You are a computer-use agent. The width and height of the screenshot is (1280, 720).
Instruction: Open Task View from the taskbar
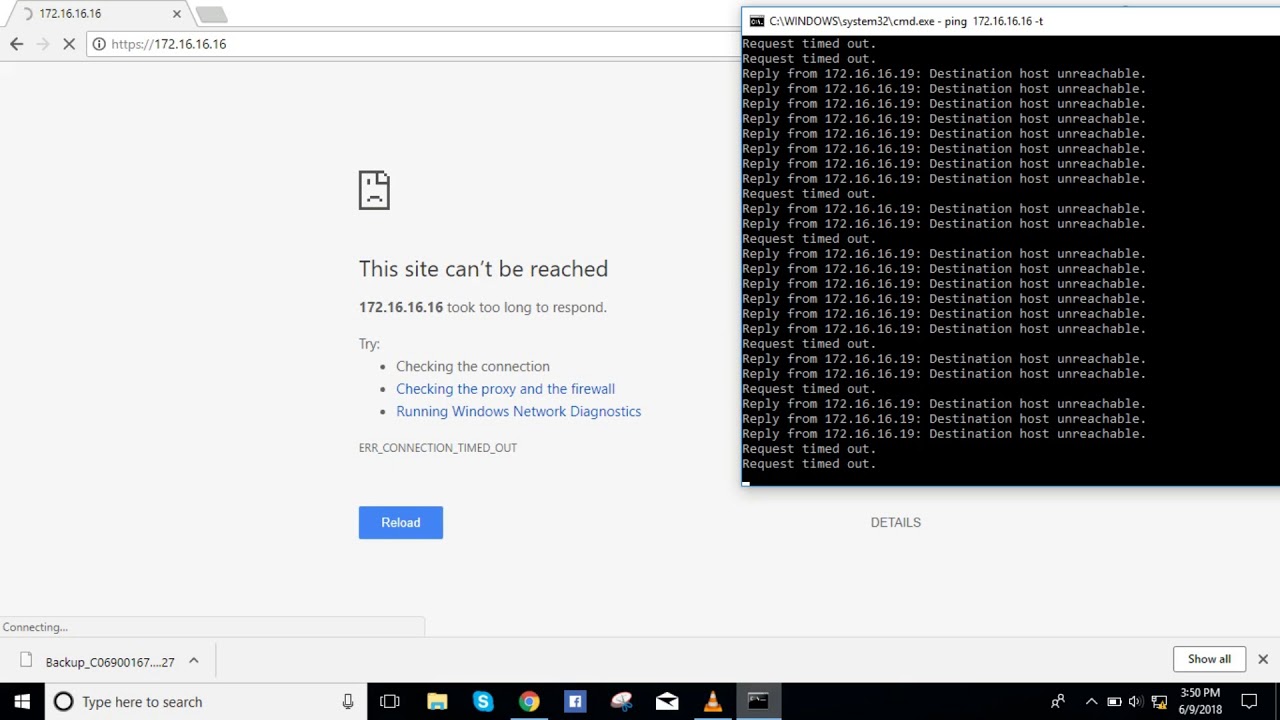tap(390, 702)
